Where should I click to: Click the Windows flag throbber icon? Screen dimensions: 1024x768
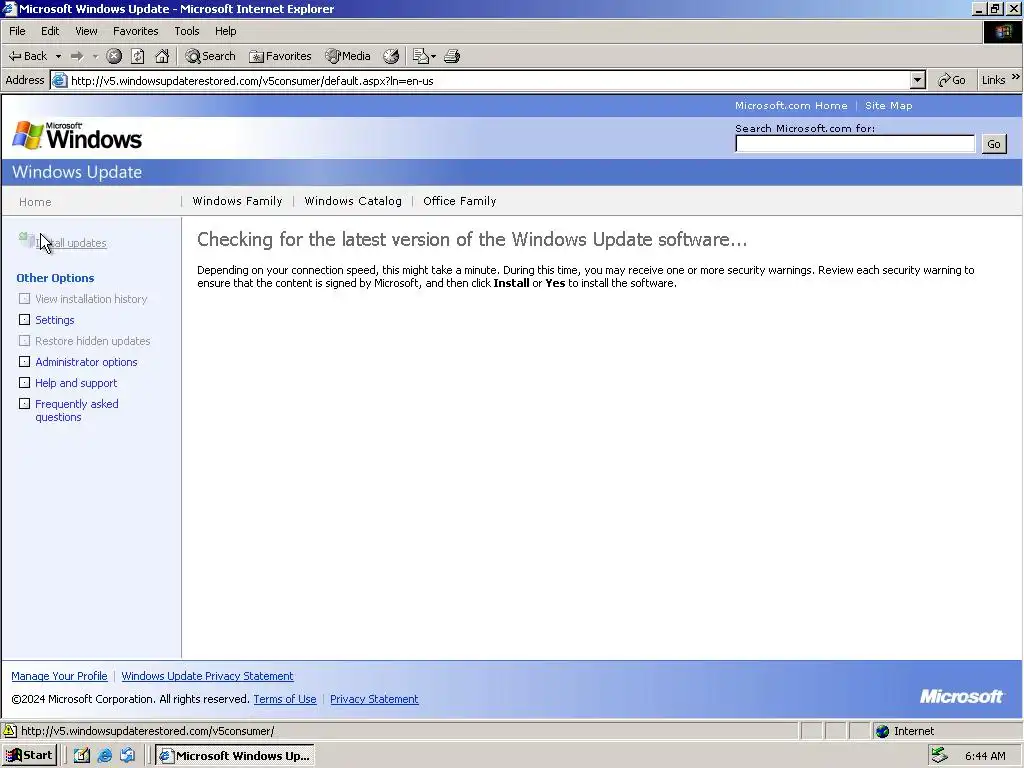click(x=1002, y=32)
